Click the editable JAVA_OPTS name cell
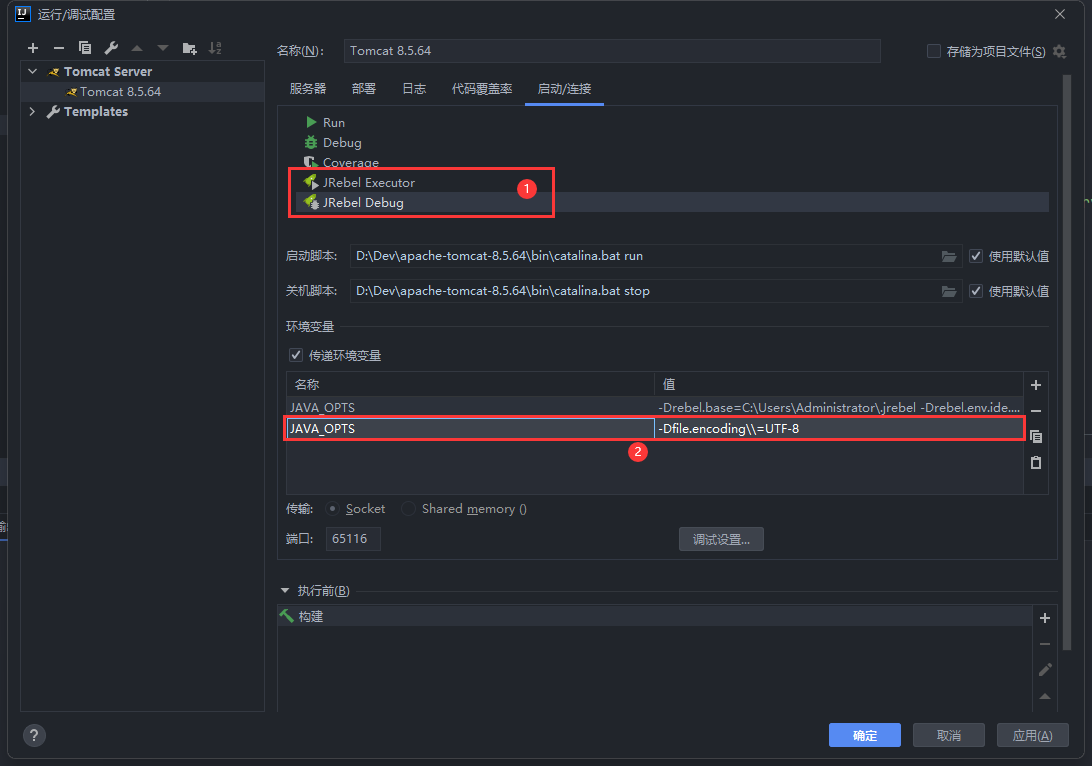The height and width of the screenshot is (766, 1092). [470, 428]
